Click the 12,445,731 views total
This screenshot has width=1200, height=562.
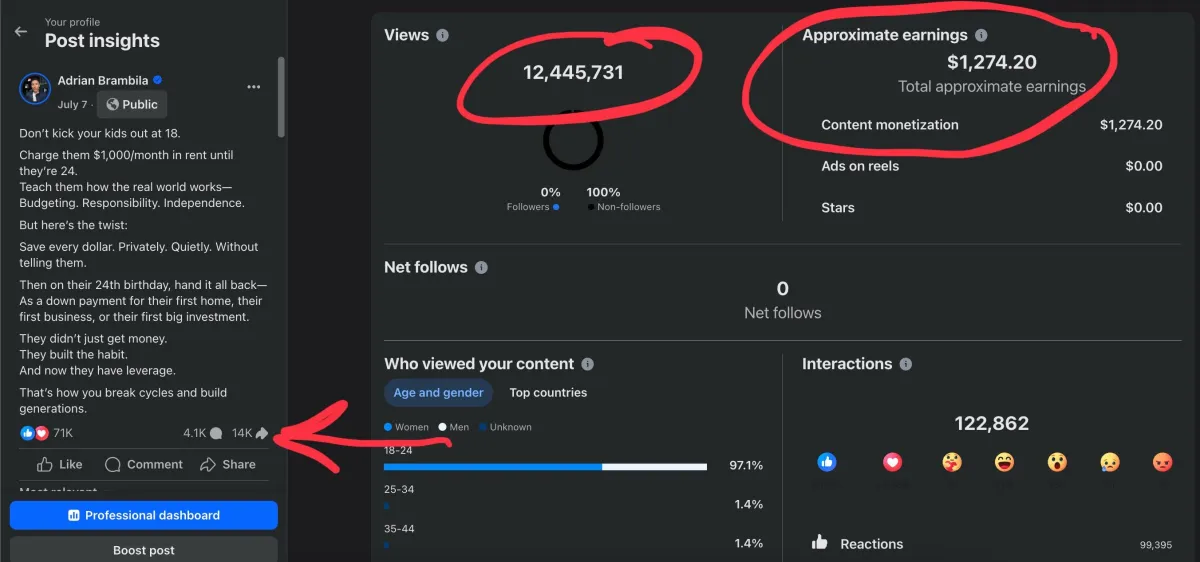(573, 72)
